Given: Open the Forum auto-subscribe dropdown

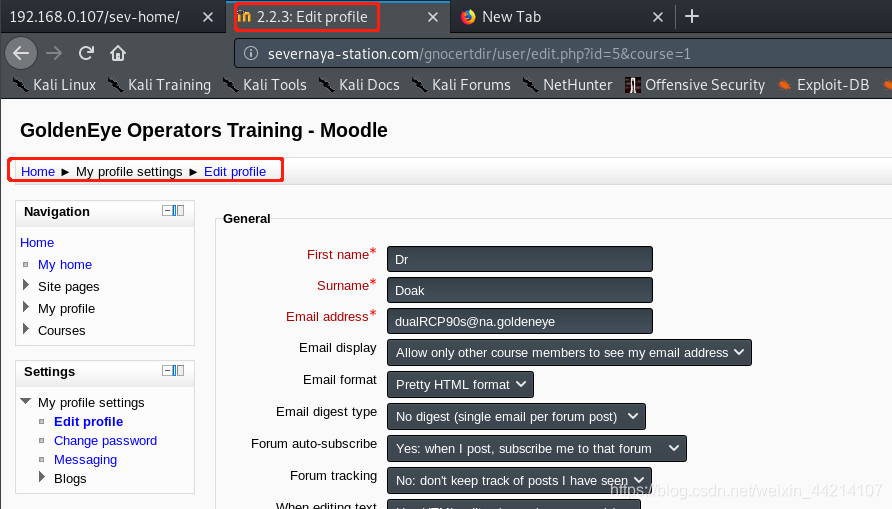Looking at the screenshot, I should point(537,448).
